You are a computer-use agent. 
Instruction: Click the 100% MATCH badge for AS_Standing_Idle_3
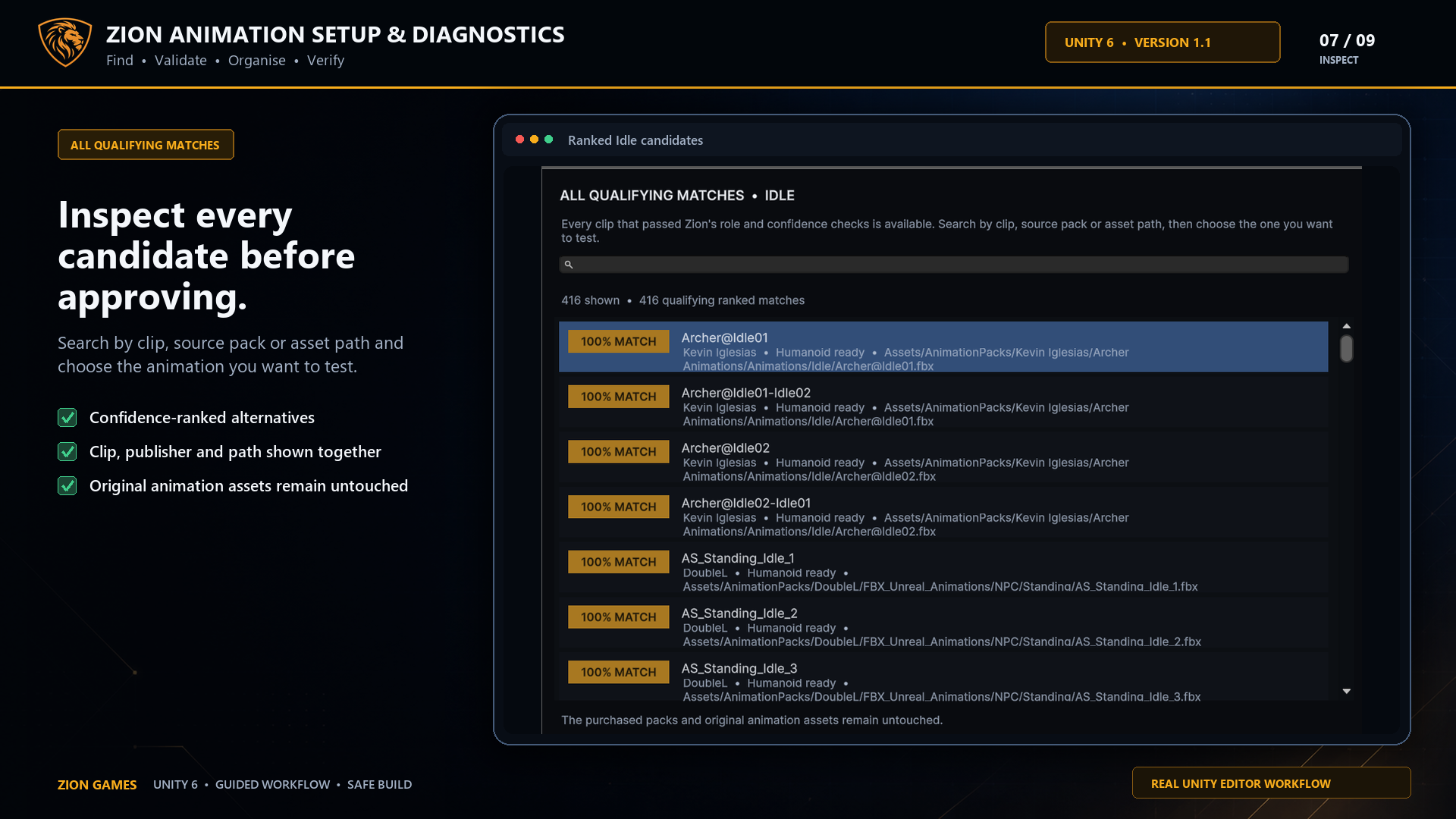click(x=619, y=672)
